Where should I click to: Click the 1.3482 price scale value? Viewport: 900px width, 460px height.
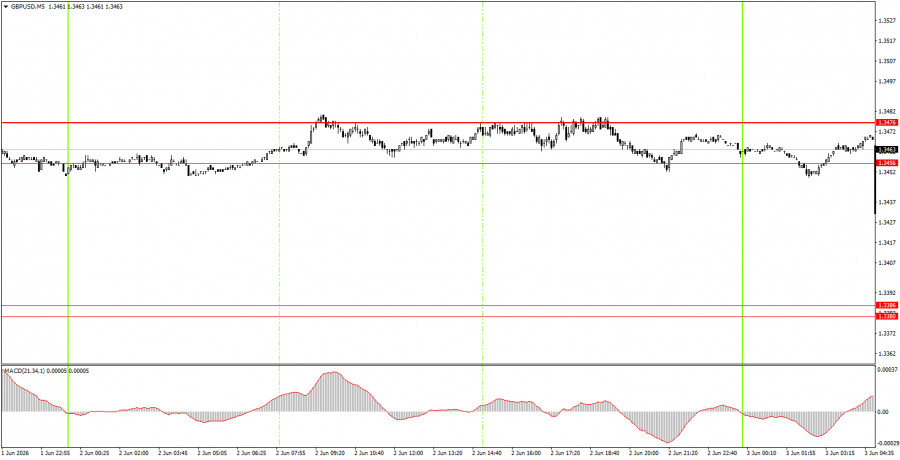pos(887,111)
